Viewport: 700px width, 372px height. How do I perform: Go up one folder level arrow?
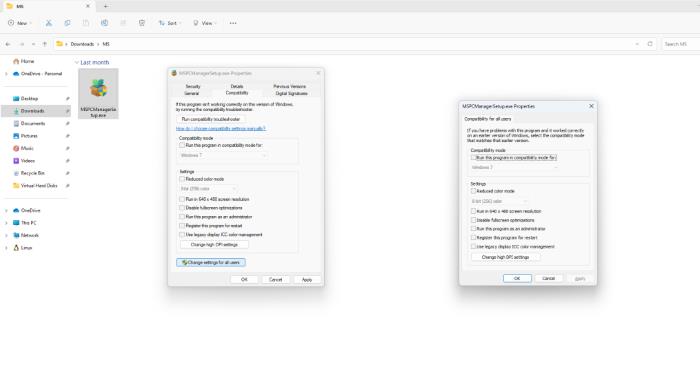45,44
